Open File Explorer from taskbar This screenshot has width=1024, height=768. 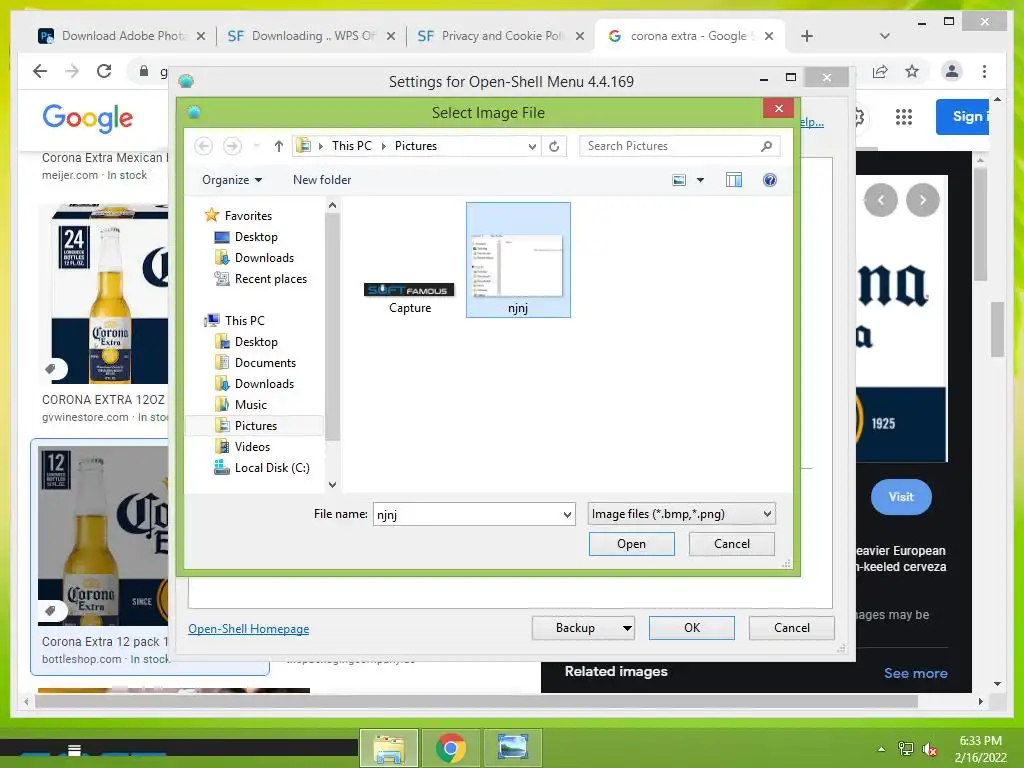(x=389, y=748)
